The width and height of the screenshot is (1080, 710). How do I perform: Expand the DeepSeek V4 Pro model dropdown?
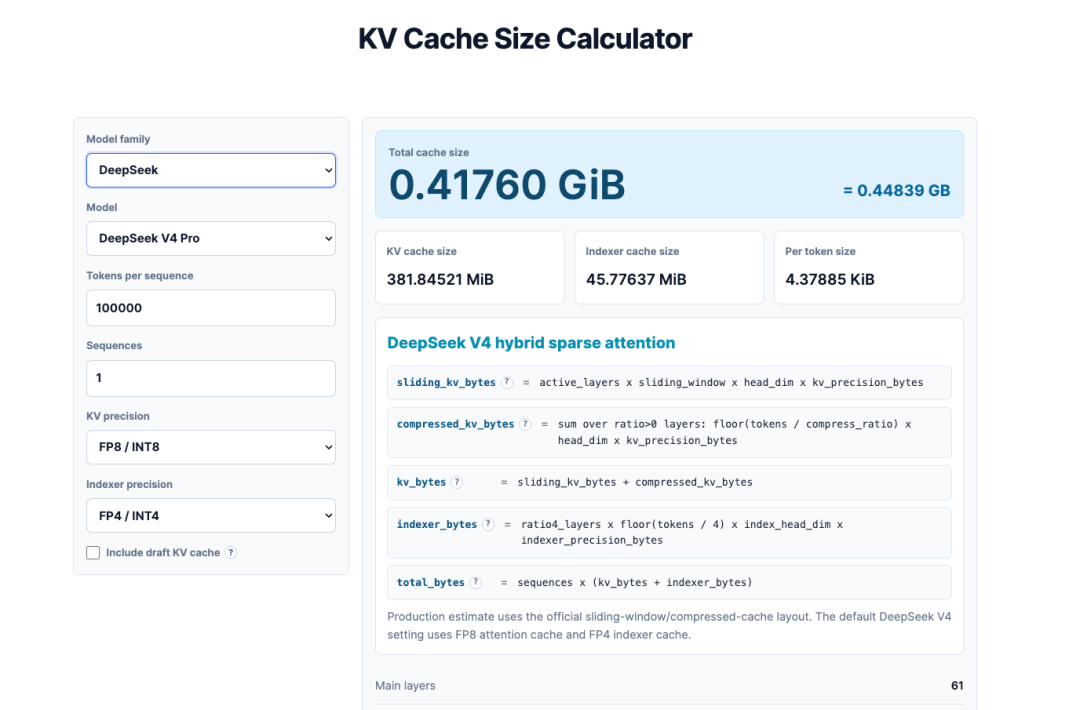[x=211, y=238]
